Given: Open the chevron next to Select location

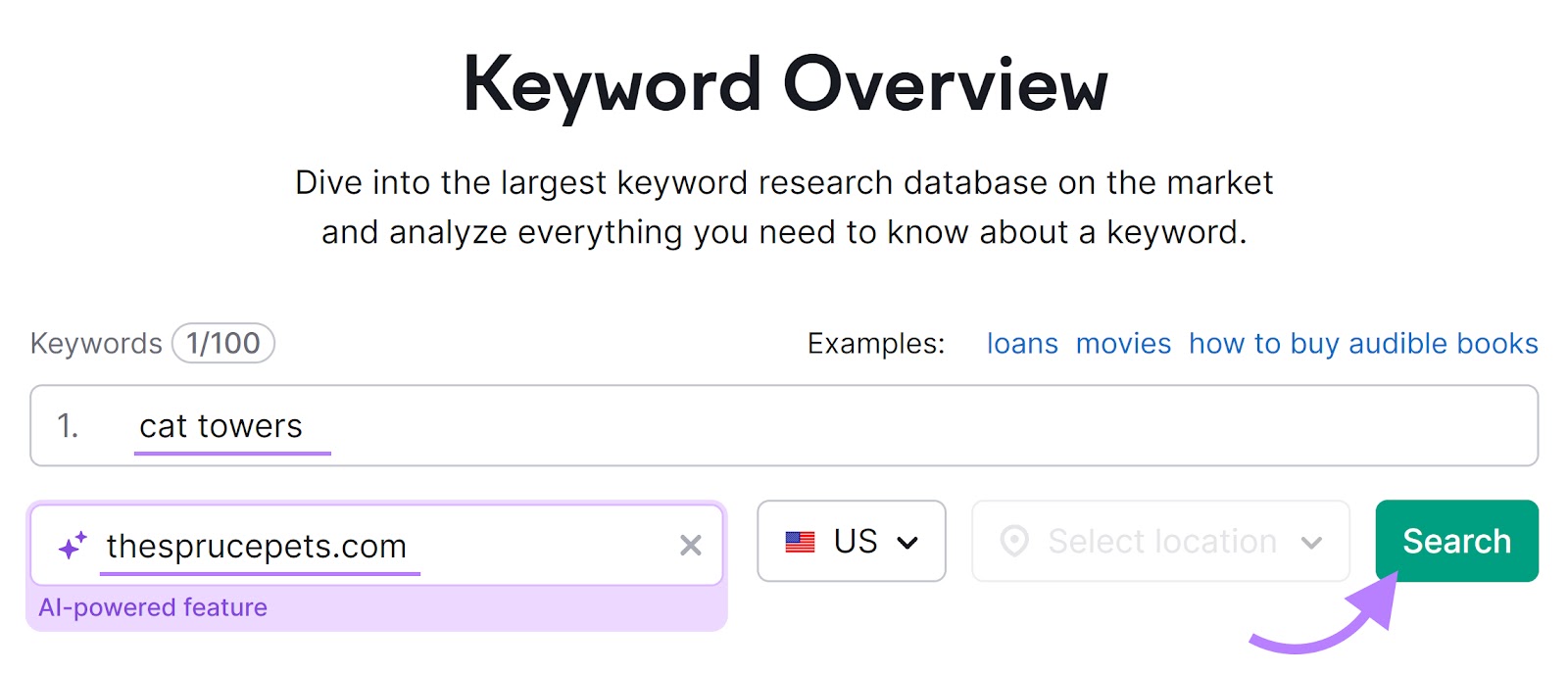Looking at the screenshot, I should pyautogui.click(x=1313, y=541).
